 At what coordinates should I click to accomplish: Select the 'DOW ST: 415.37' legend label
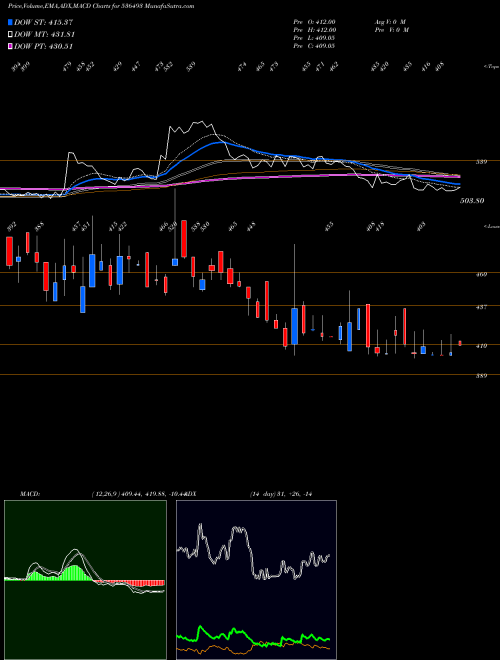[43, 22]
